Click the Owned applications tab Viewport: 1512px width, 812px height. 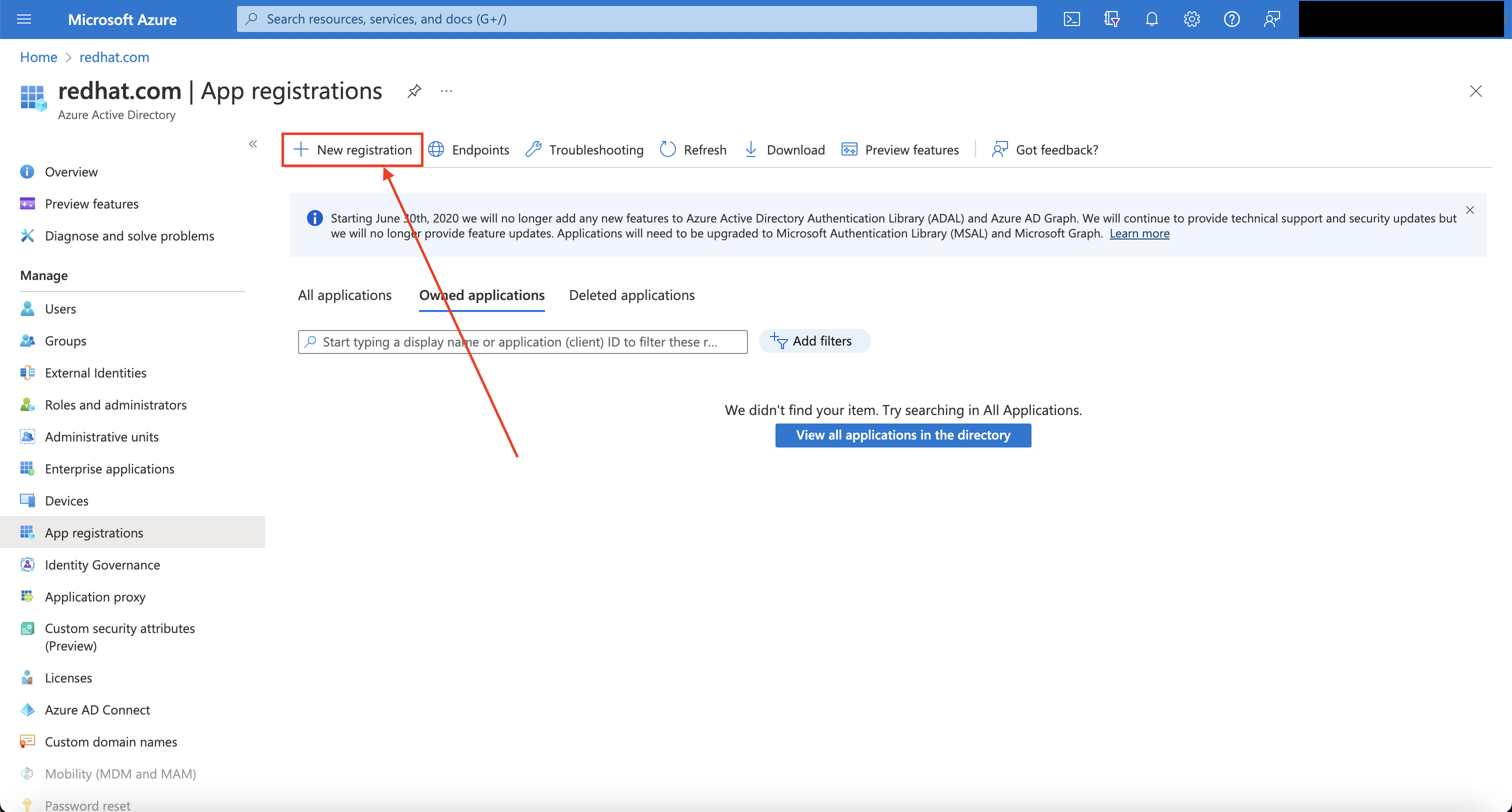pyautogui.click(x=482, y=295)
